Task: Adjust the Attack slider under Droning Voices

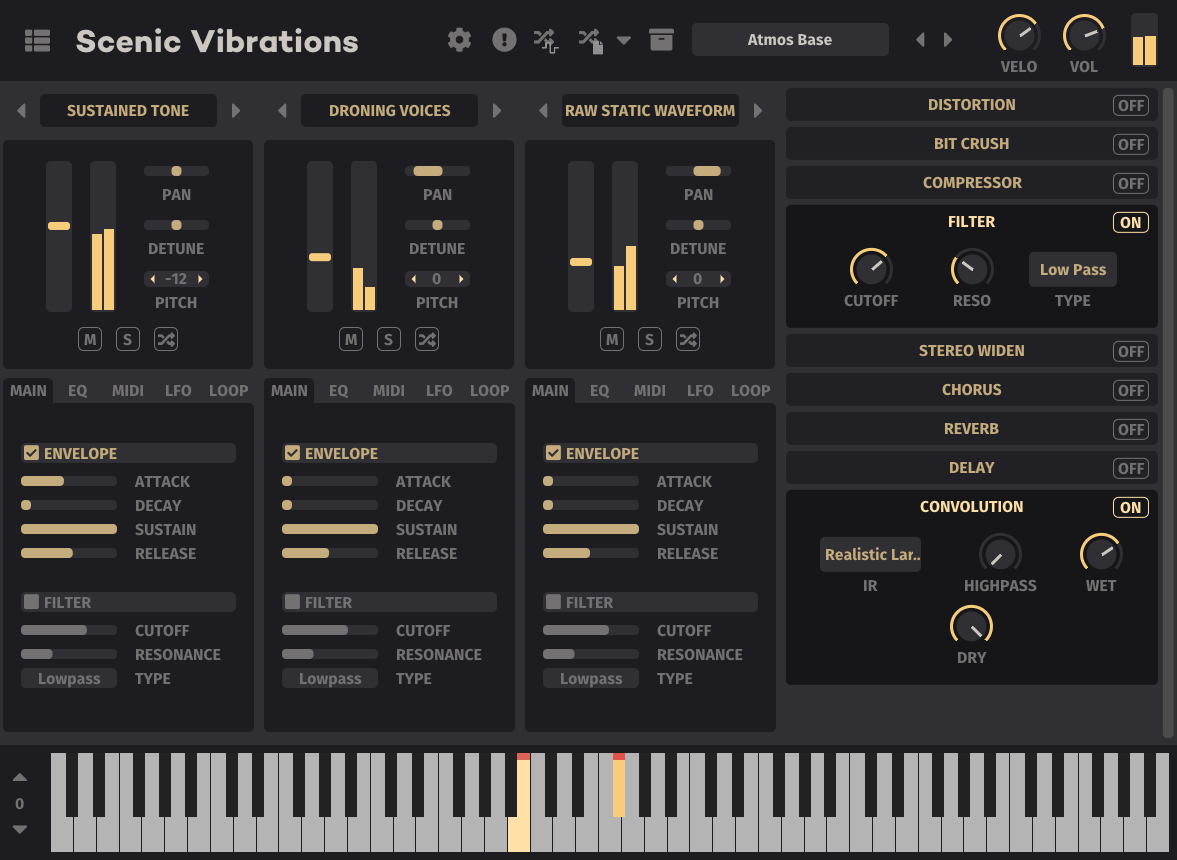Action: (x=330, y=481)
